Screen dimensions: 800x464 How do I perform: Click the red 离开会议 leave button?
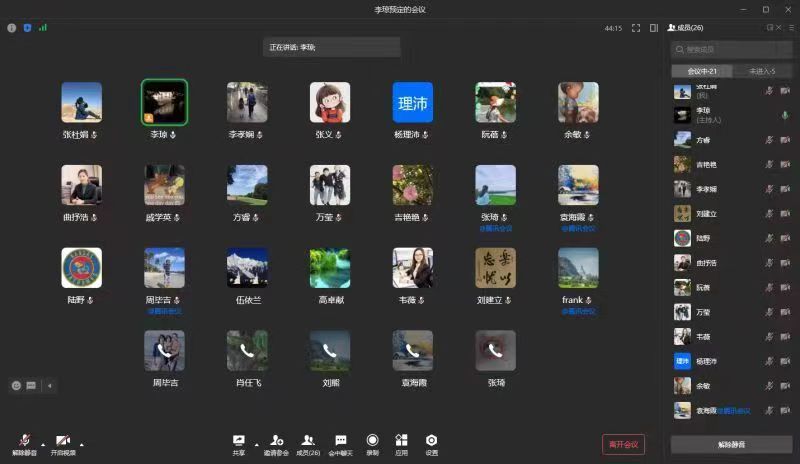pyautogui.click(x=623, y=444)
